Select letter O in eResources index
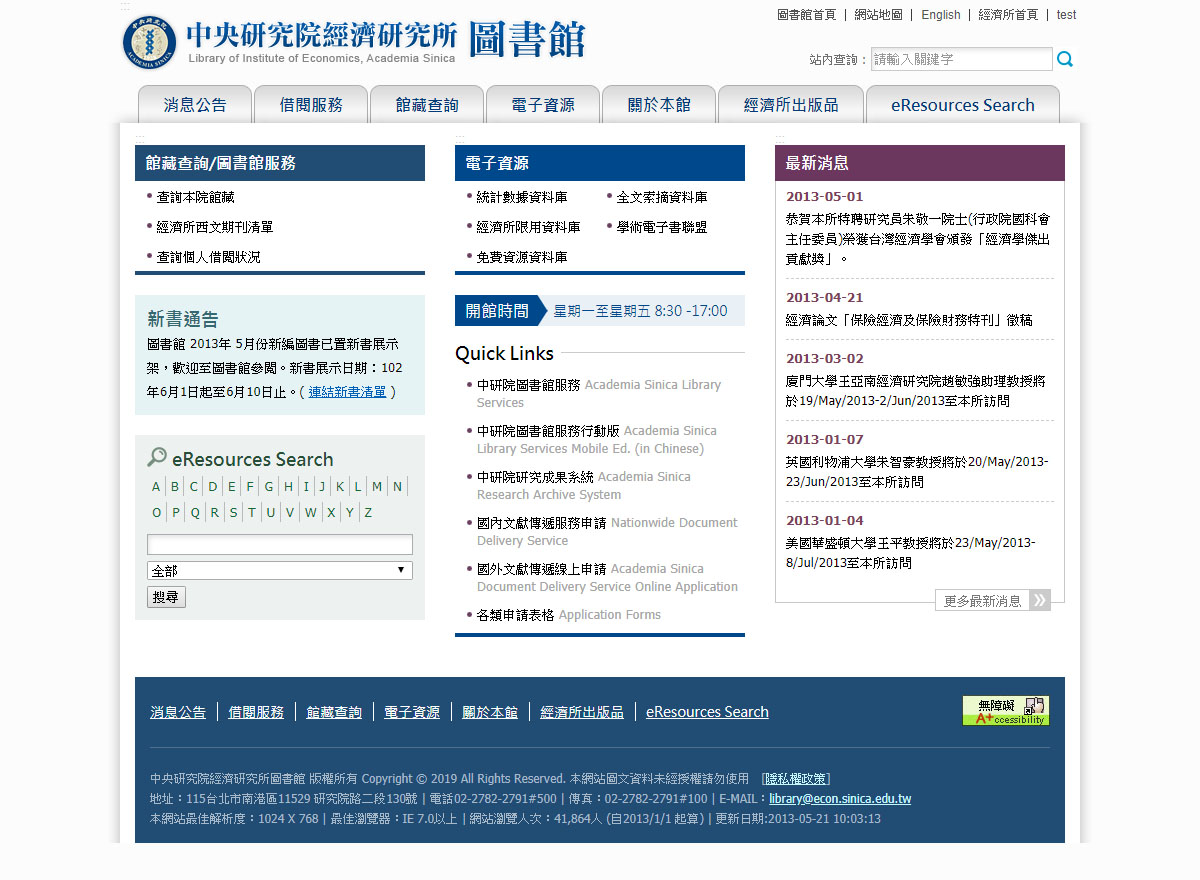The image size is (1200, 880). (156, 513)
